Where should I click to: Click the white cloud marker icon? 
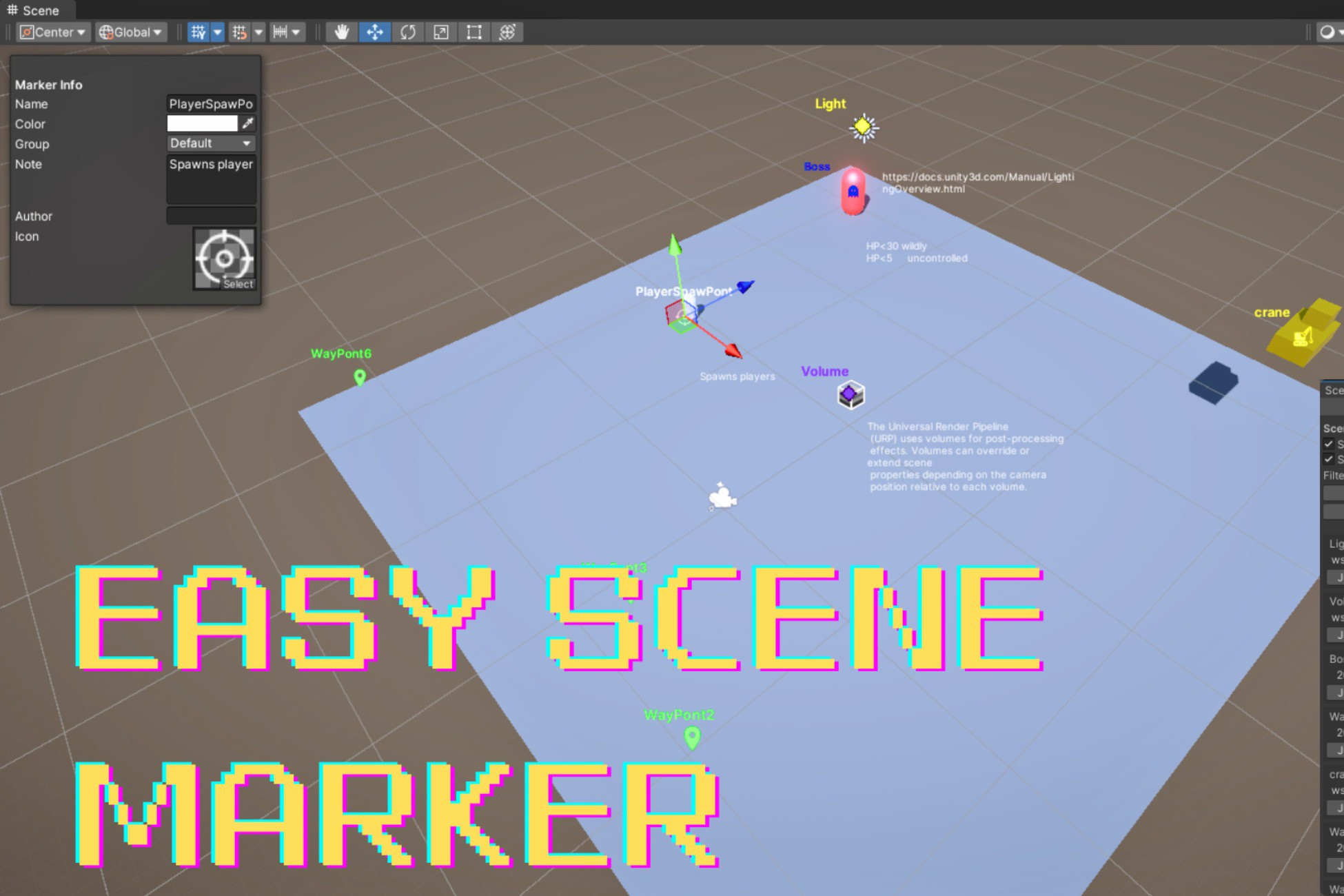(x=722, y=496)
